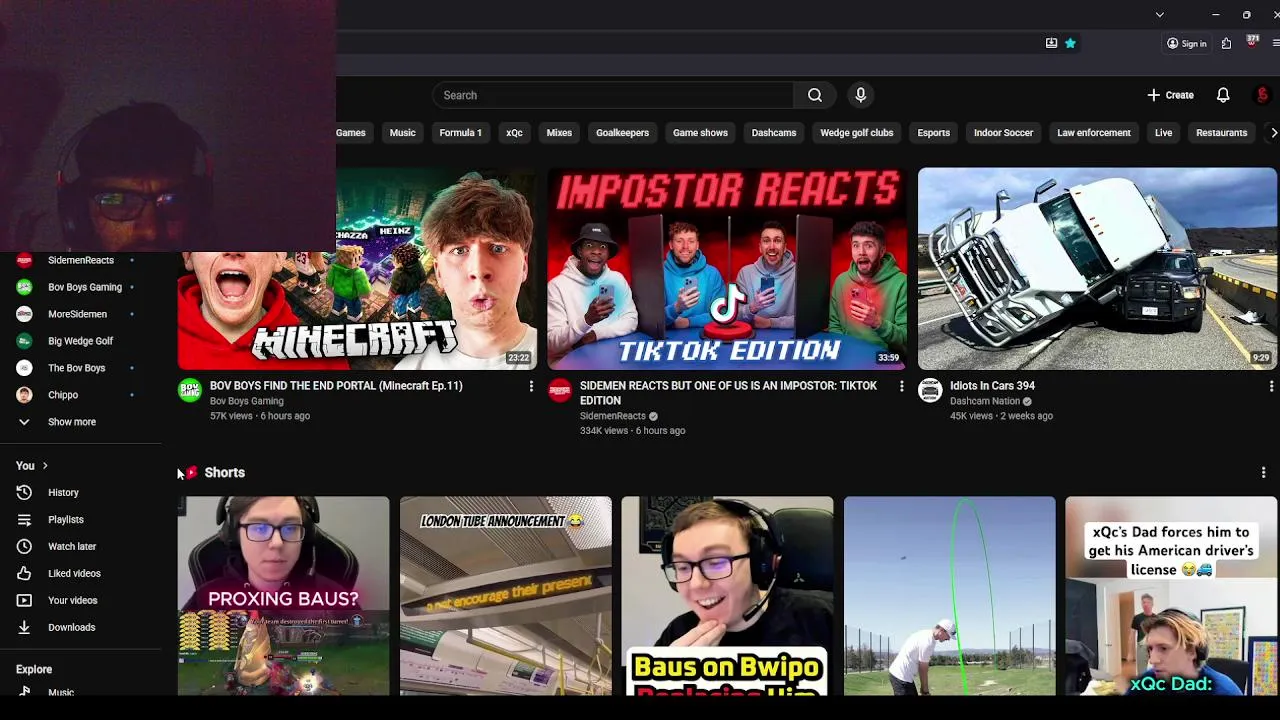The height and width of the screenshot is (720, 1280).
Task: Open Big Wedge Golf subscription
Action: click(x=81, y=341)
